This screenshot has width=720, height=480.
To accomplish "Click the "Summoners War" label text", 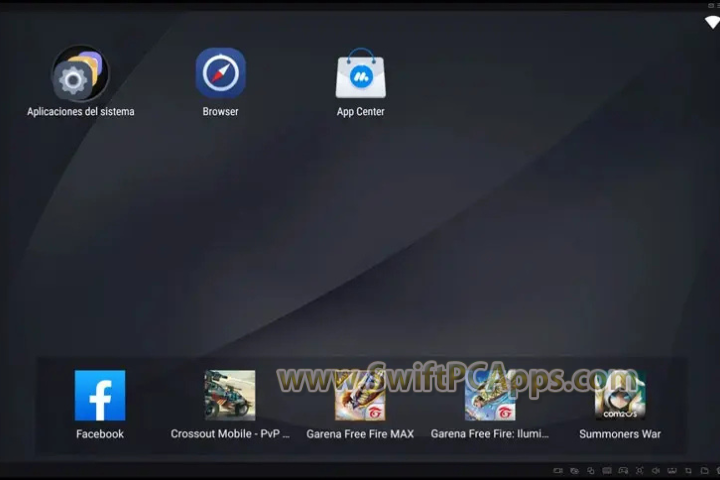I will point(620,434).
